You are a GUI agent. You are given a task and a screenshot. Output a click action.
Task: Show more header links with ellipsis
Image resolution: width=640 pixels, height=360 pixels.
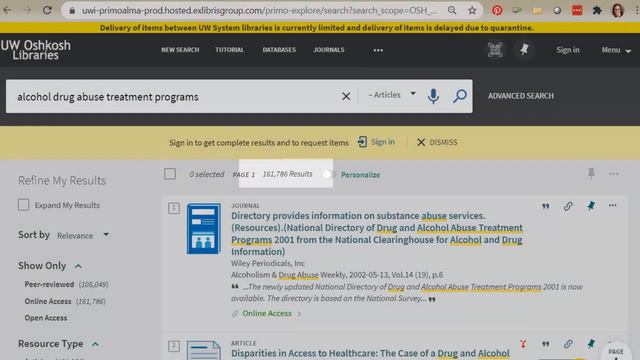pos(378,50)
